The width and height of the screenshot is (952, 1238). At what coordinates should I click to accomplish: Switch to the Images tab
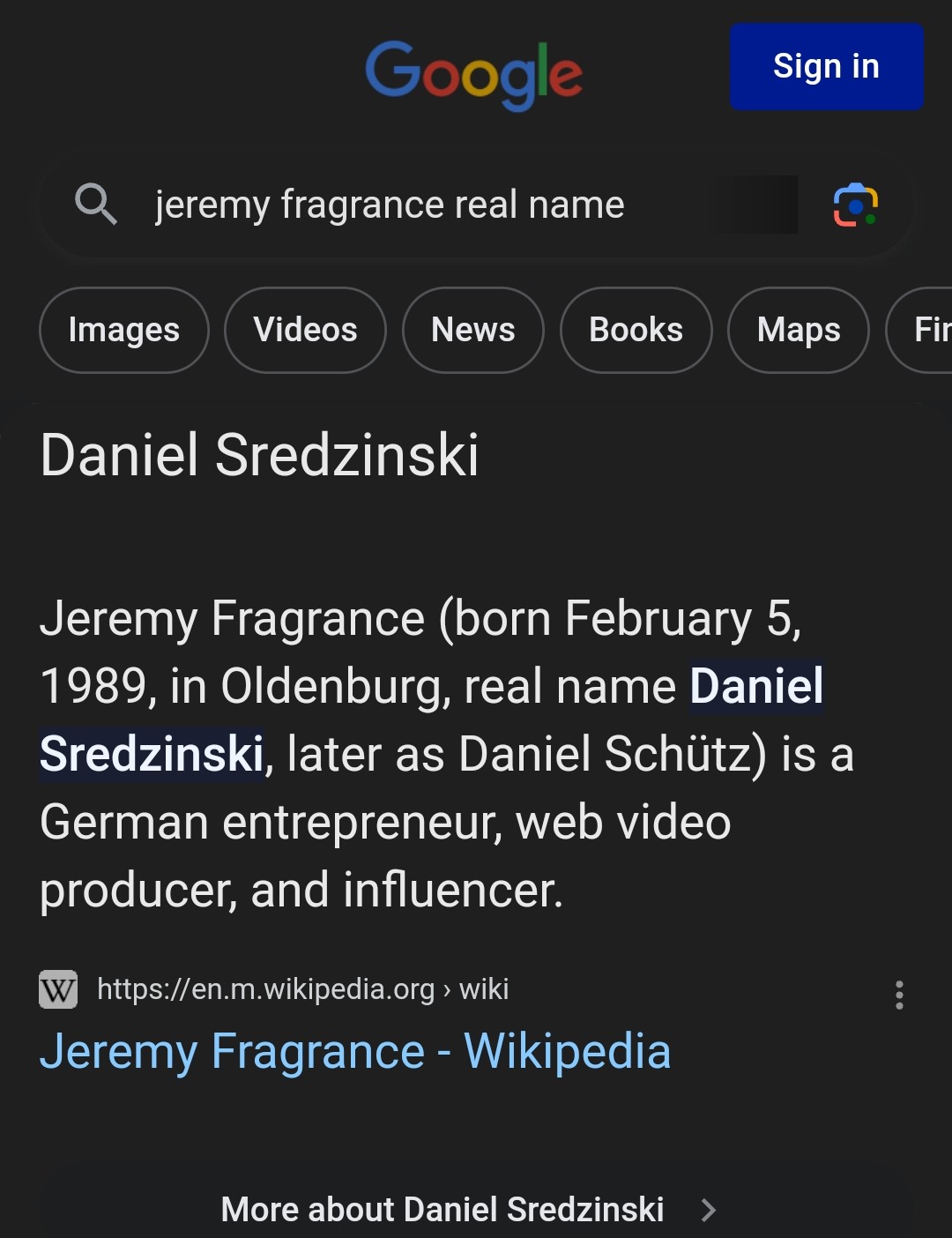tap(124, 330)
